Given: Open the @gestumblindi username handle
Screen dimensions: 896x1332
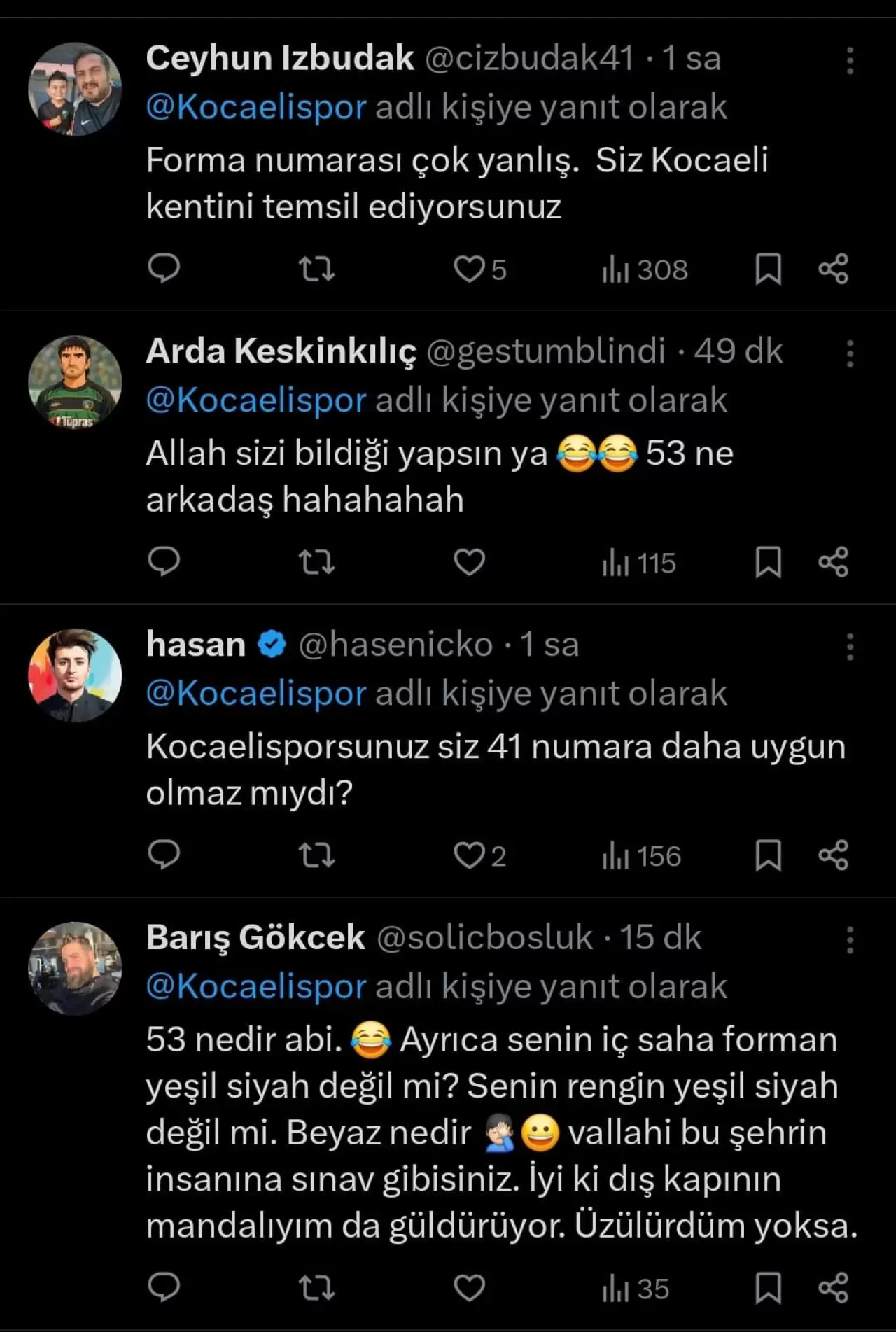Looking at the screenshot, I should tap(545, 351).
